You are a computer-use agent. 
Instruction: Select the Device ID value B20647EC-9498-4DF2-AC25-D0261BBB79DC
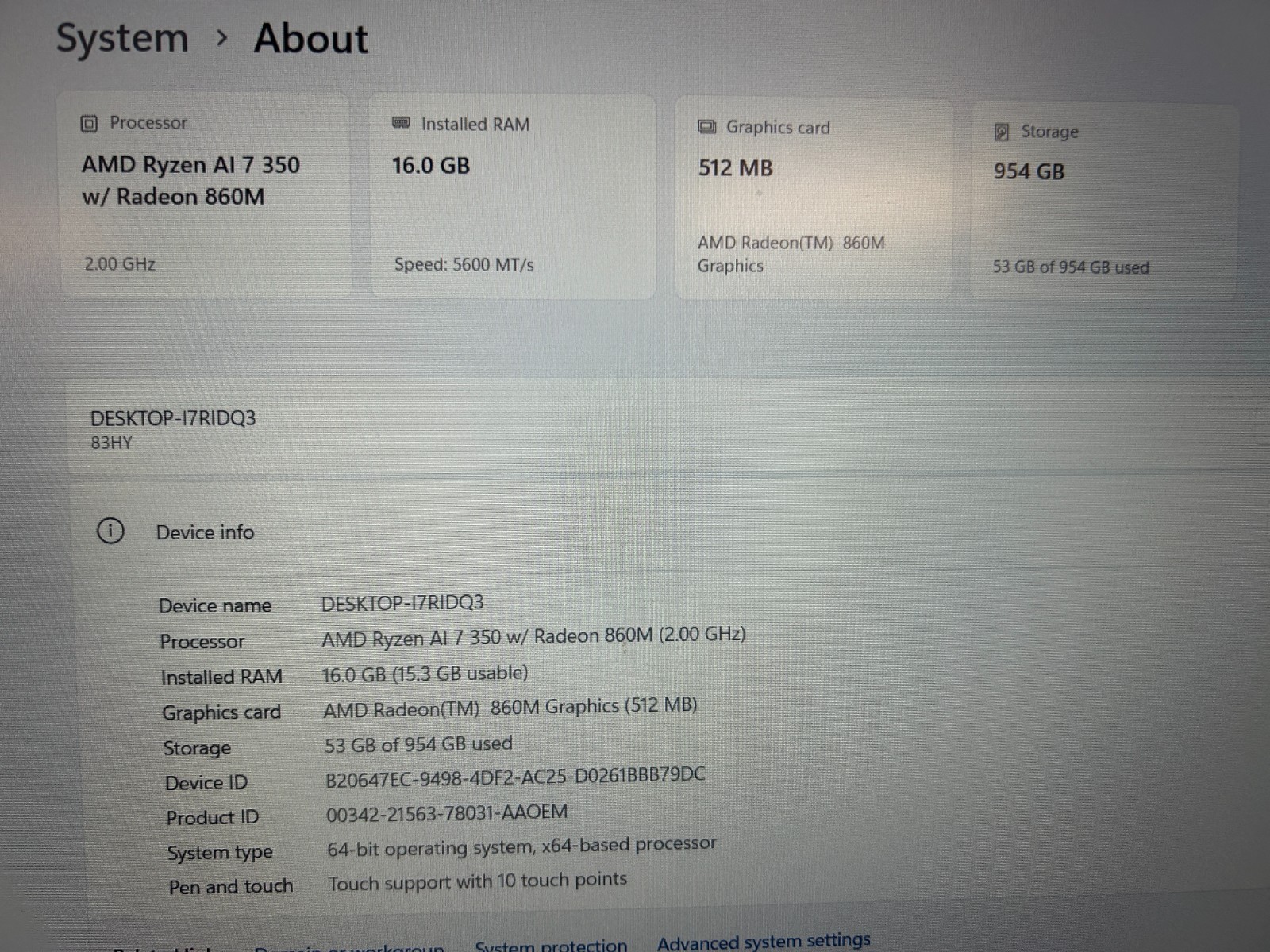(515, 777)
